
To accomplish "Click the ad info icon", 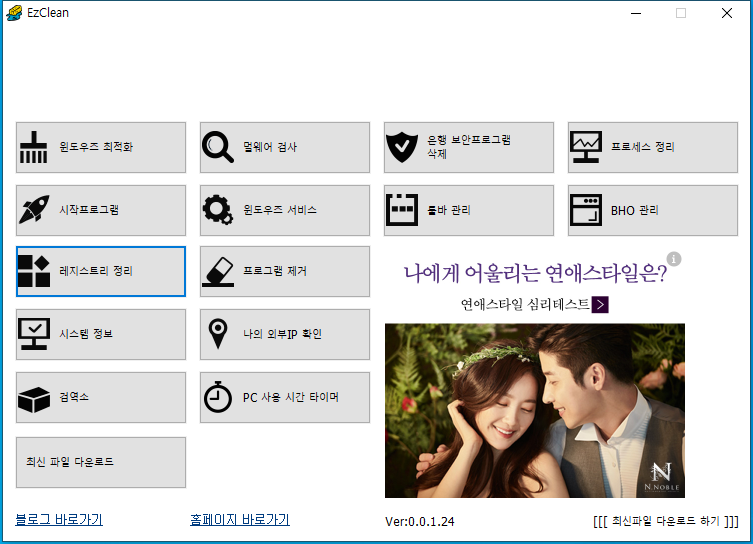I will (674, 259).
